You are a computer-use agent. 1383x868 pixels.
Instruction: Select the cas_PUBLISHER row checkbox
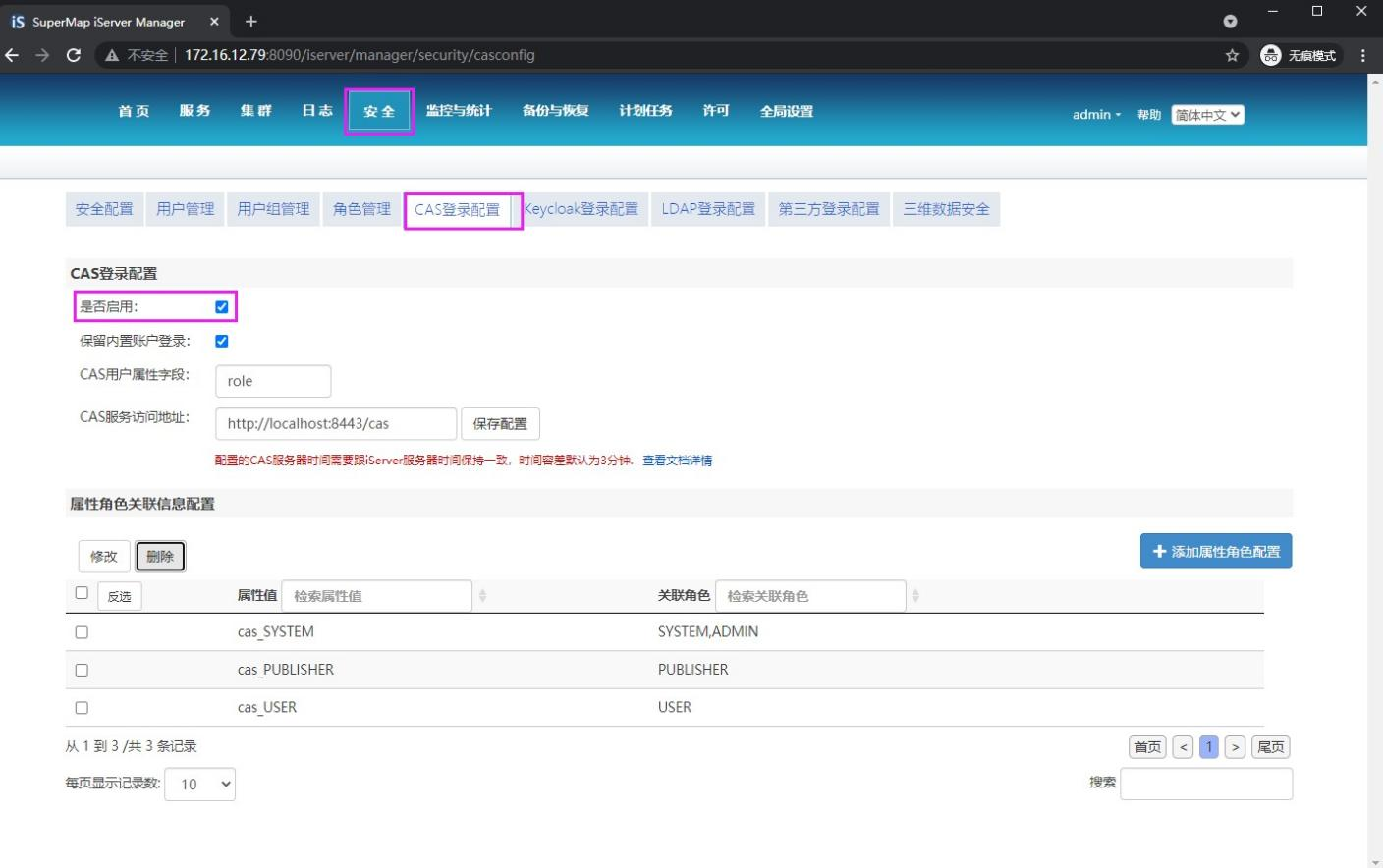(82, 670)
